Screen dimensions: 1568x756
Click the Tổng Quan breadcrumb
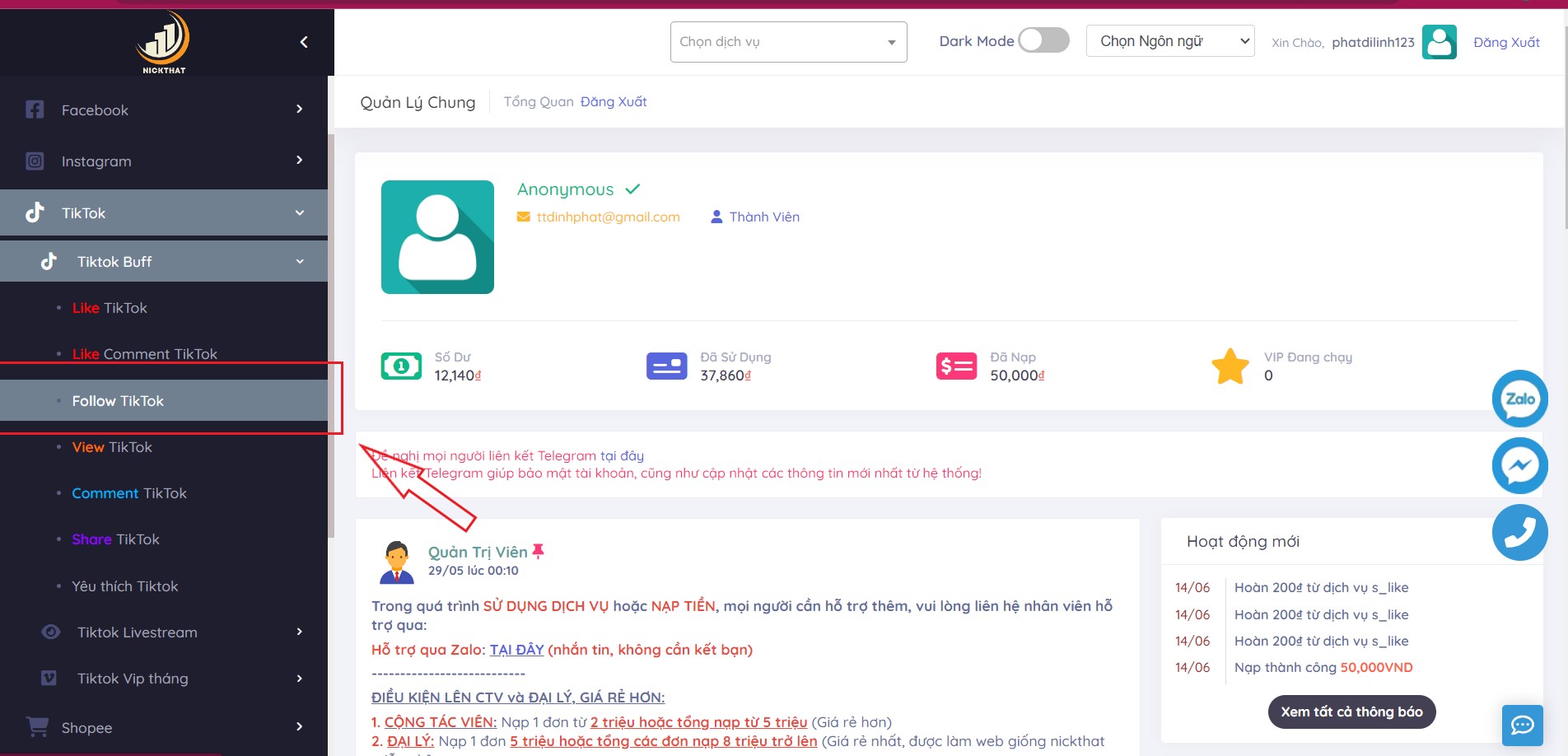click(x=539, y=101)
